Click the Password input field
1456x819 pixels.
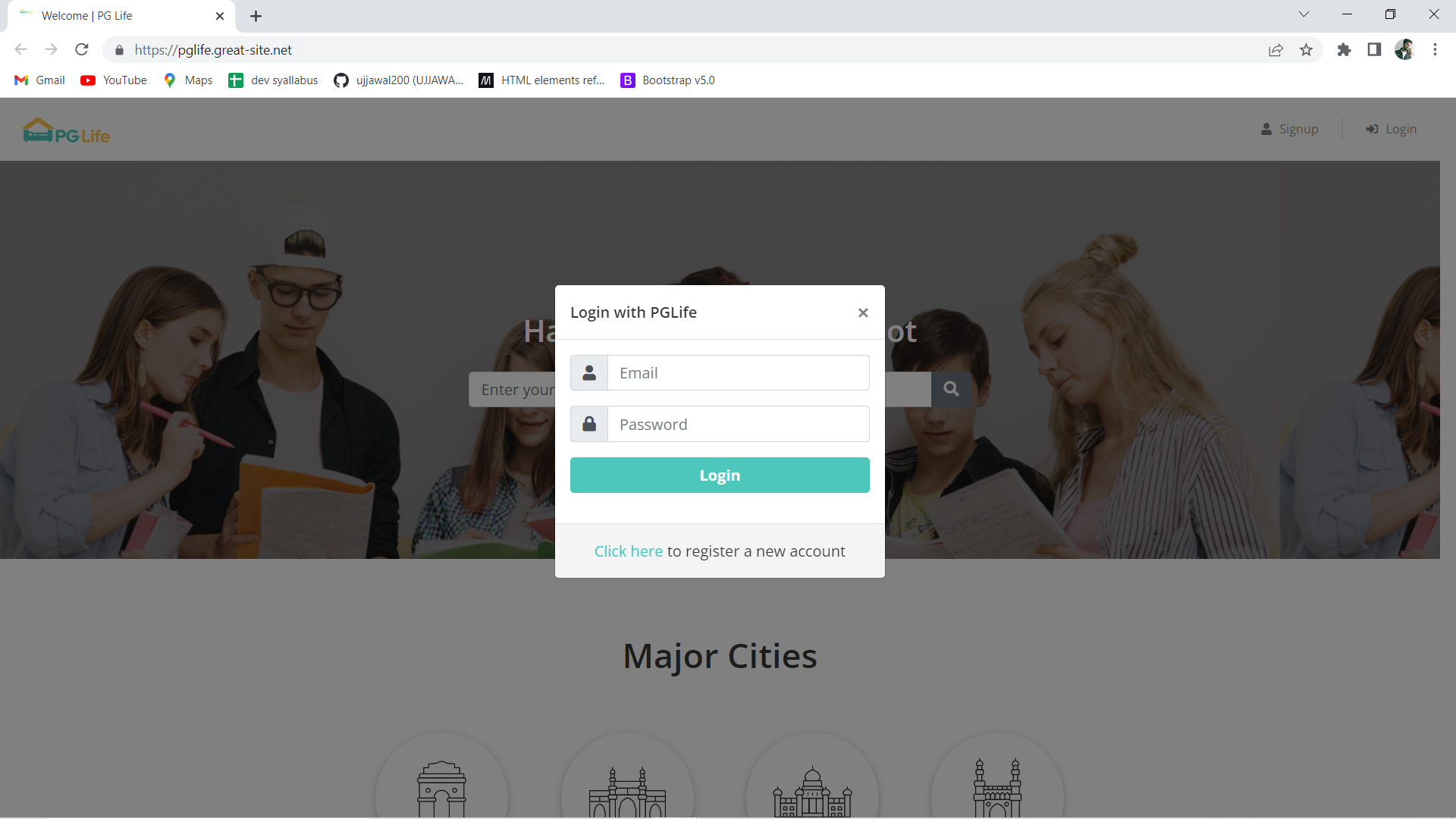[738, 424]
